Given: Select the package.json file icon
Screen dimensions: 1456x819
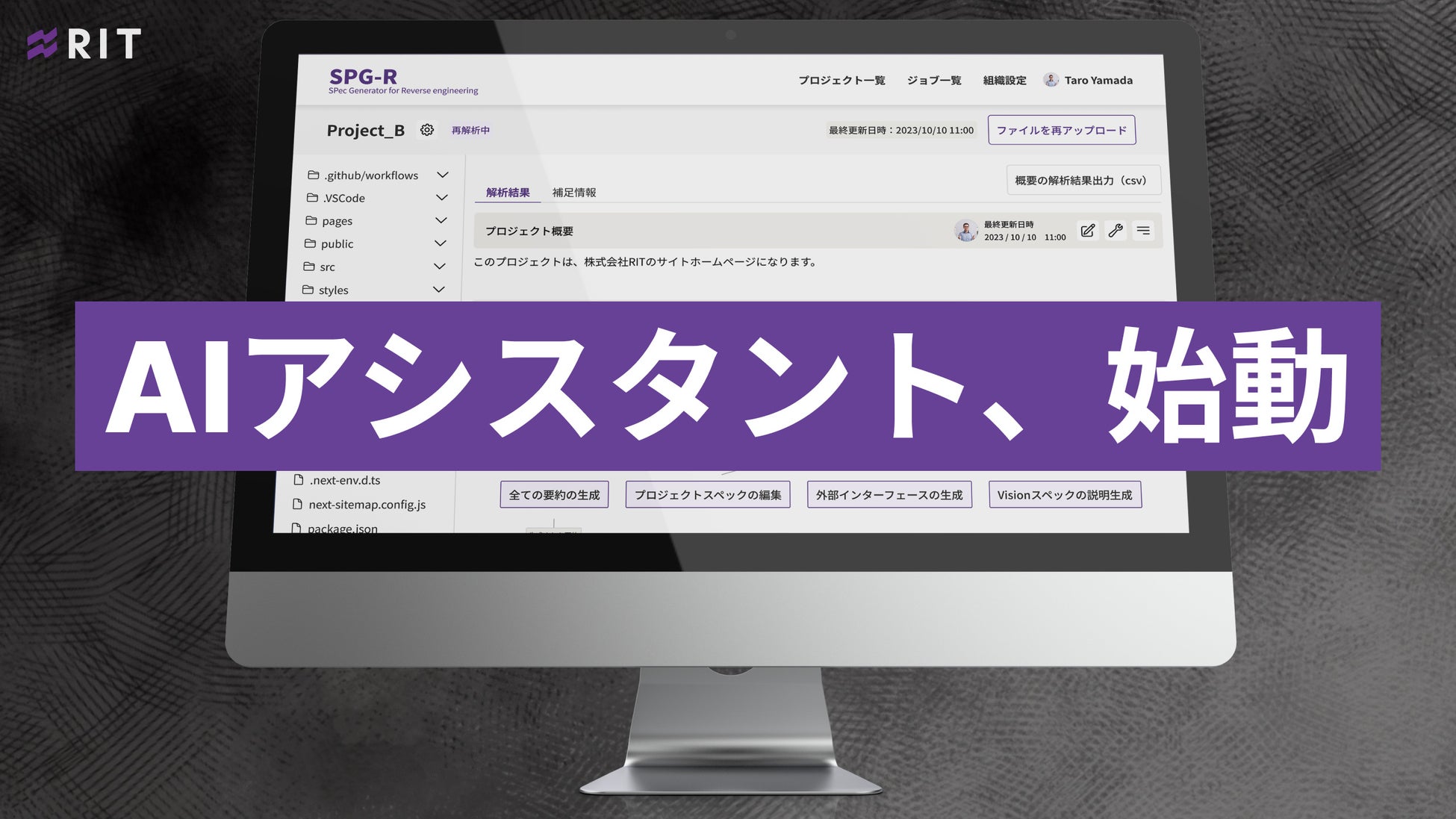Looking at the screenshot, I should (296, 528).
